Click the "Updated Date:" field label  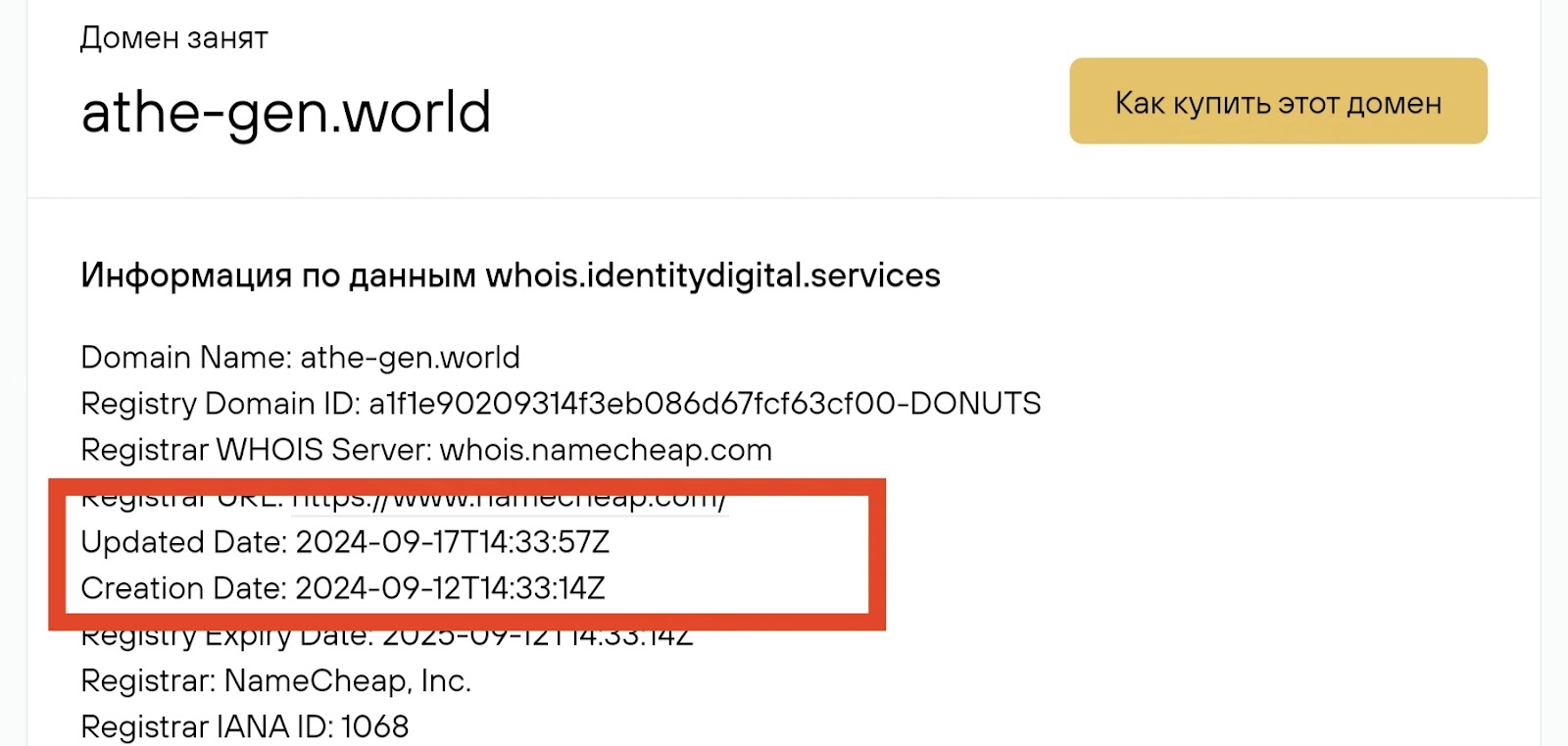click(183, 542)
